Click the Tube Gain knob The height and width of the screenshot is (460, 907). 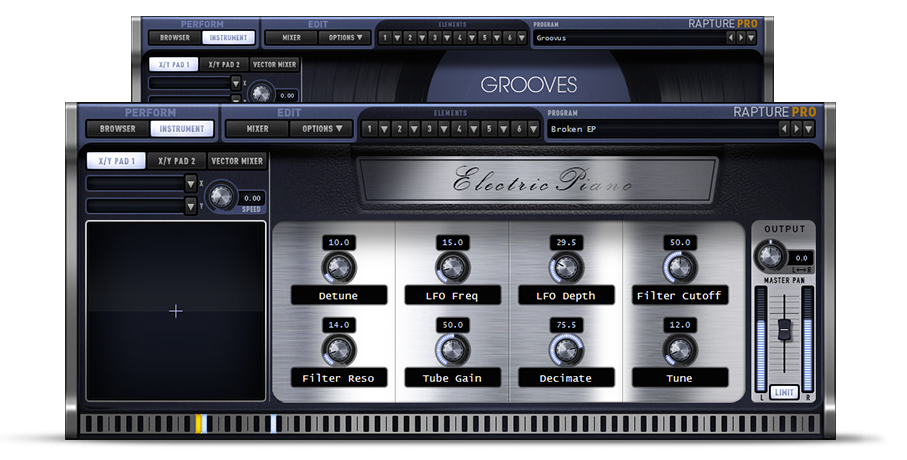(x=452, y=350)
